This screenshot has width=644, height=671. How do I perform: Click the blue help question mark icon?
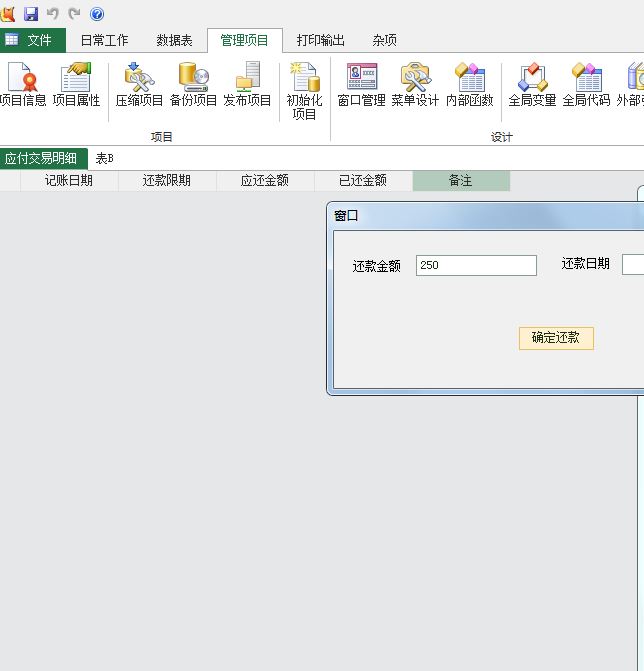pyautogui.click(x=97, y=14)
